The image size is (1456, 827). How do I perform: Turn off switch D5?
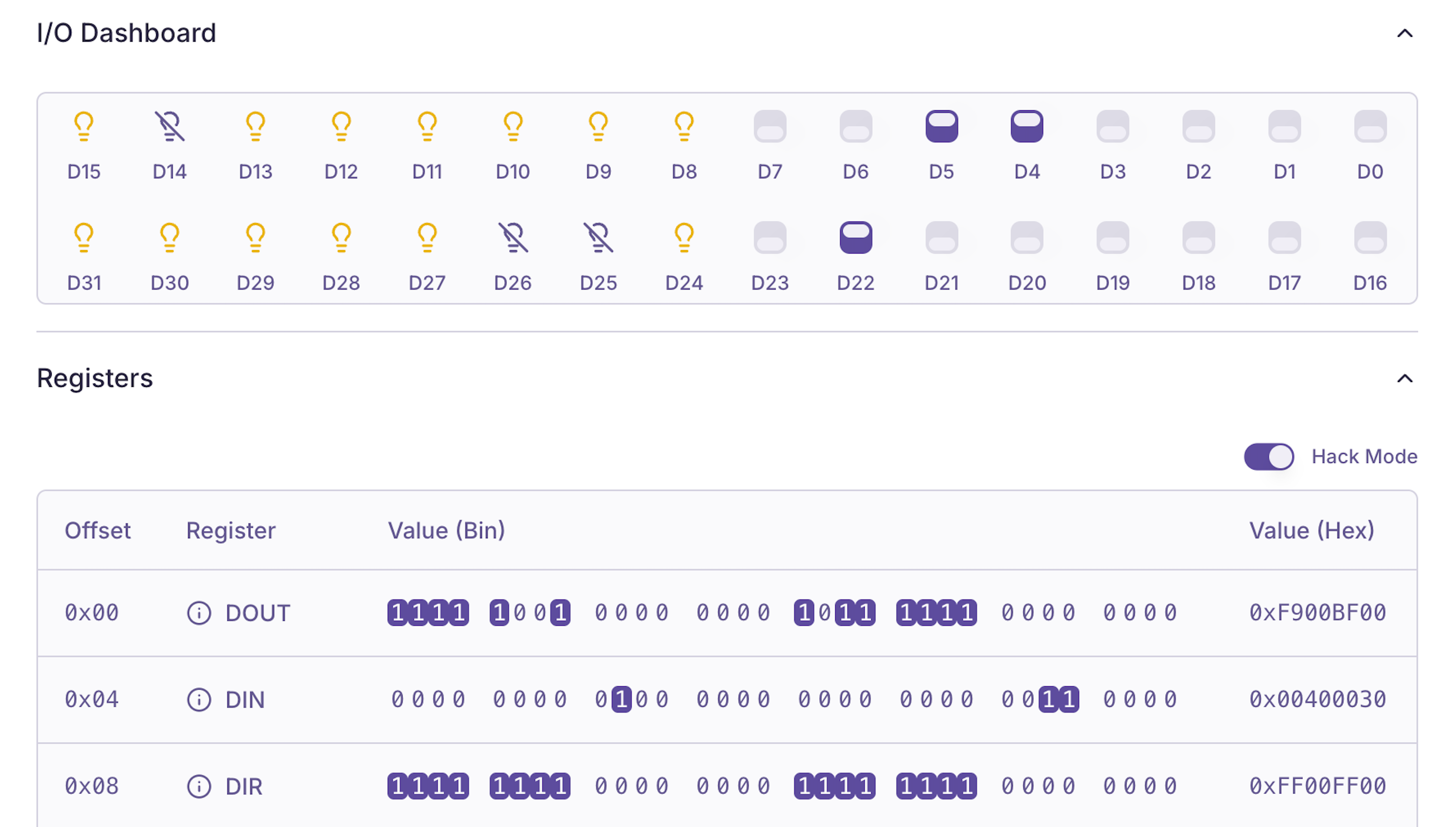click(942, 126)
